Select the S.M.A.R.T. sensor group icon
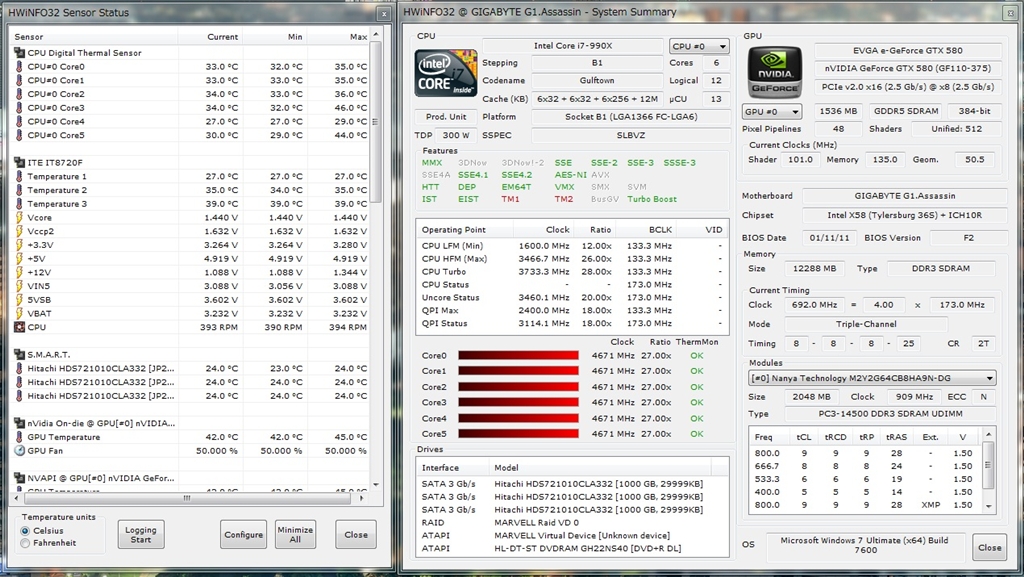Screen dimensions: 1024x577 [19, 354]
